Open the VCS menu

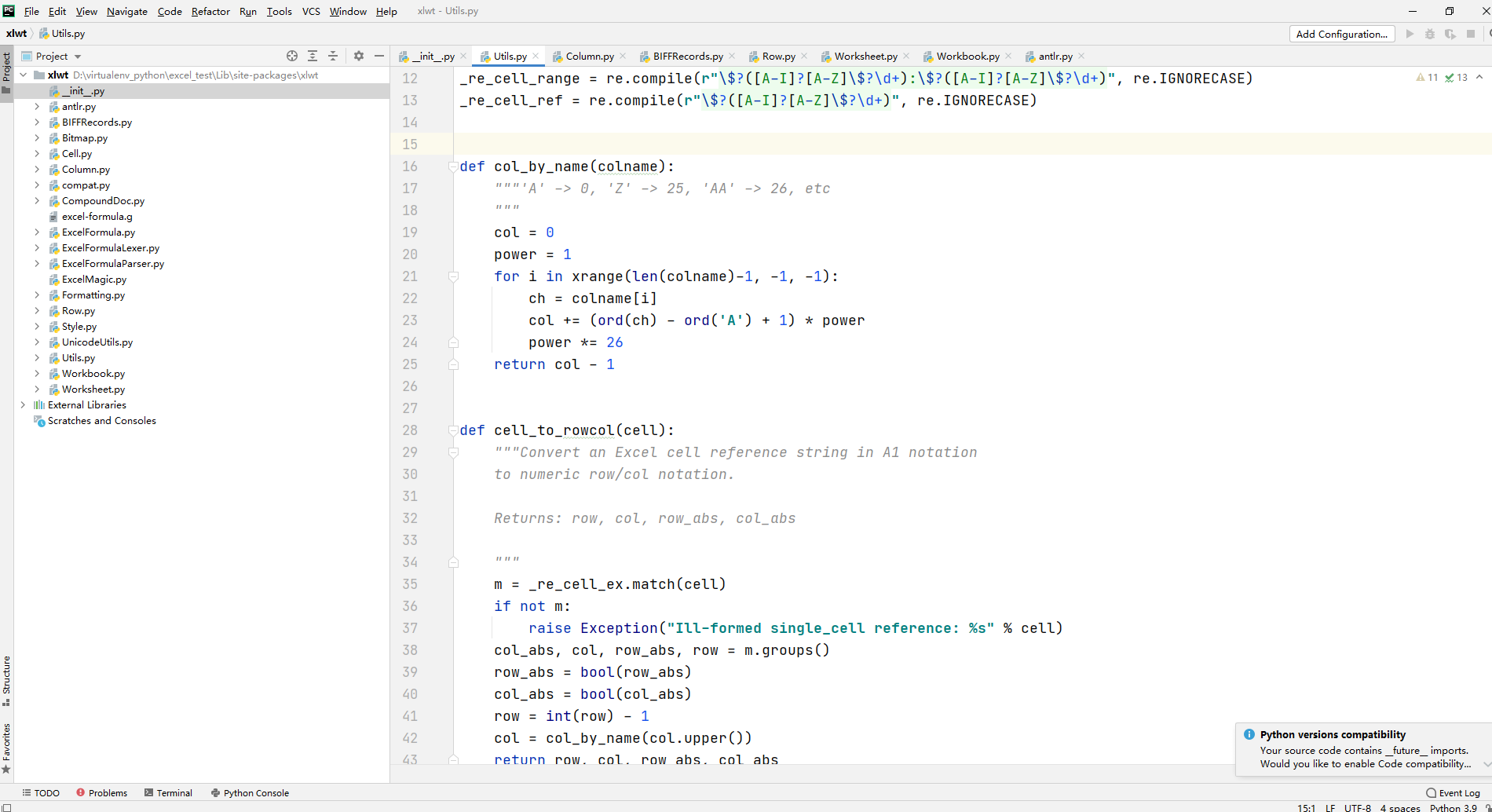point(311,11)
